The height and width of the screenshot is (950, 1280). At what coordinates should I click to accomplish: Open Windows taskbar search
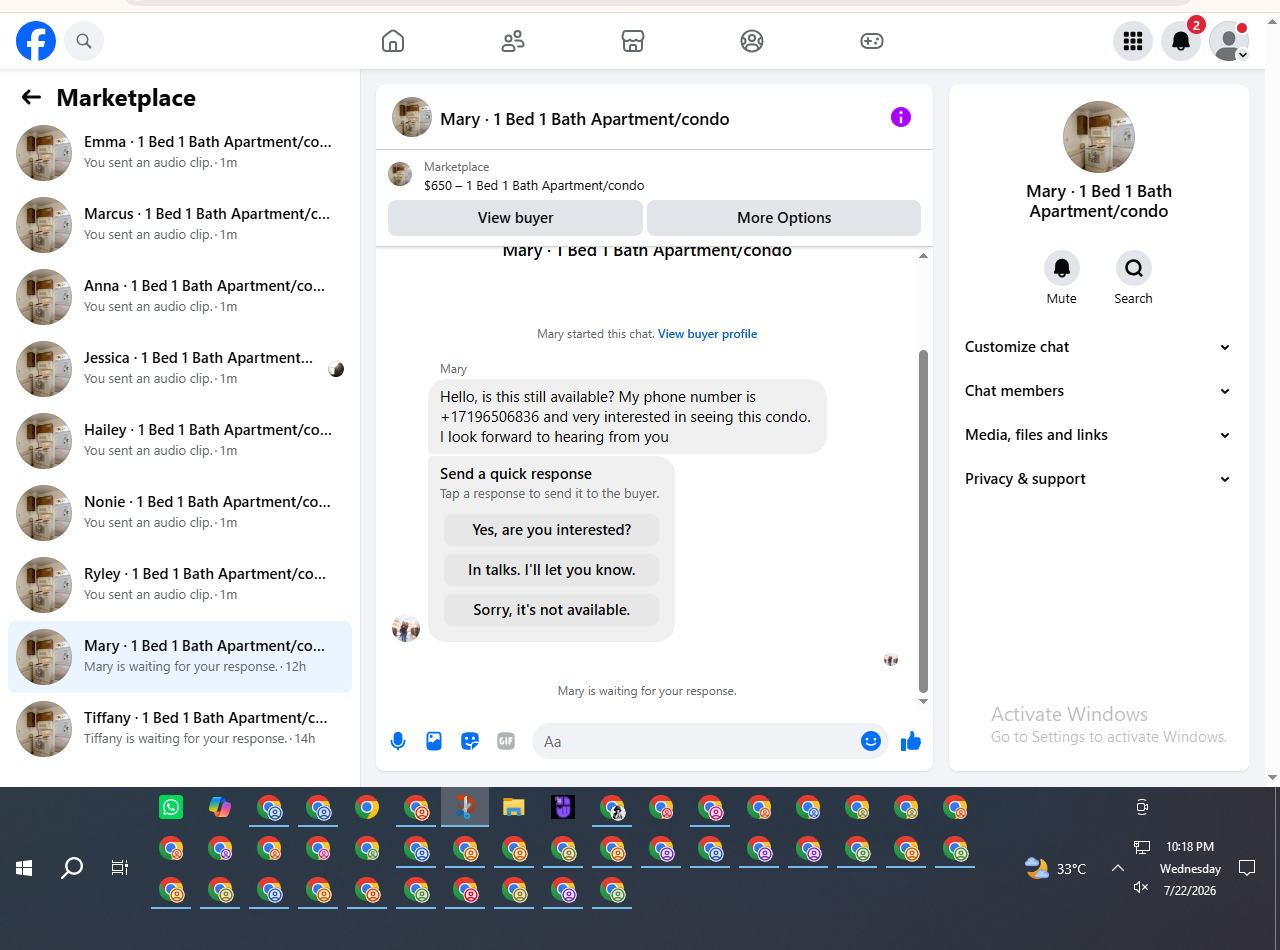pos(72,868)
